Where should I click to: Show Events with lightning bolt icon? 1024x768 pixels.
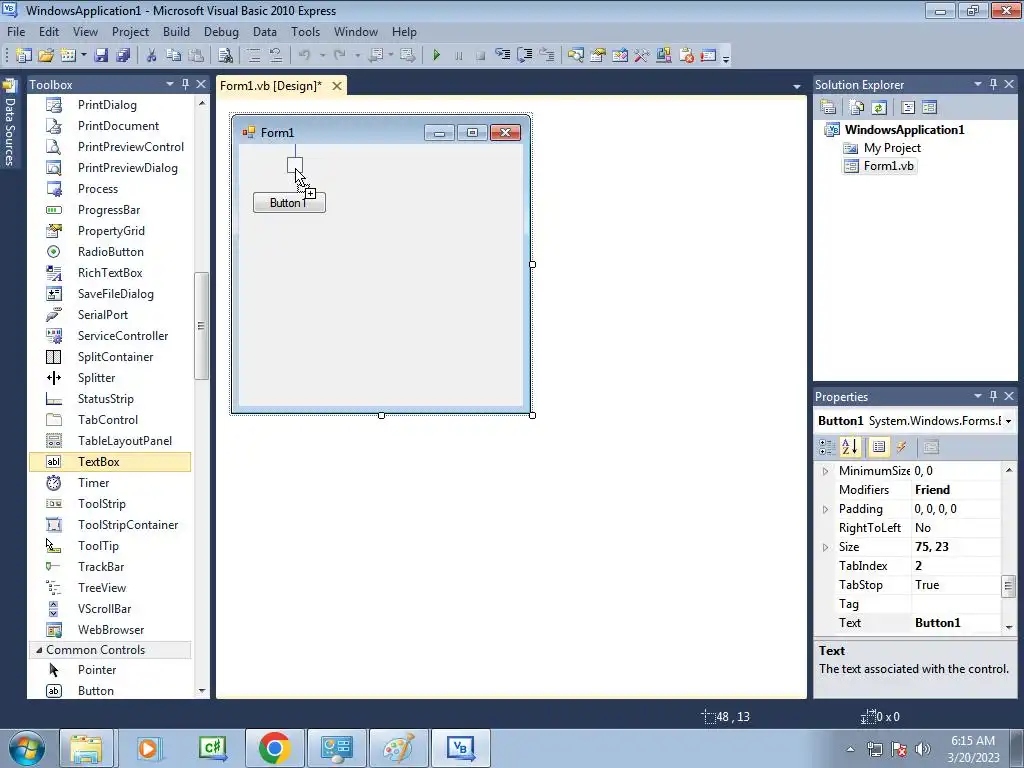(901, 447)
